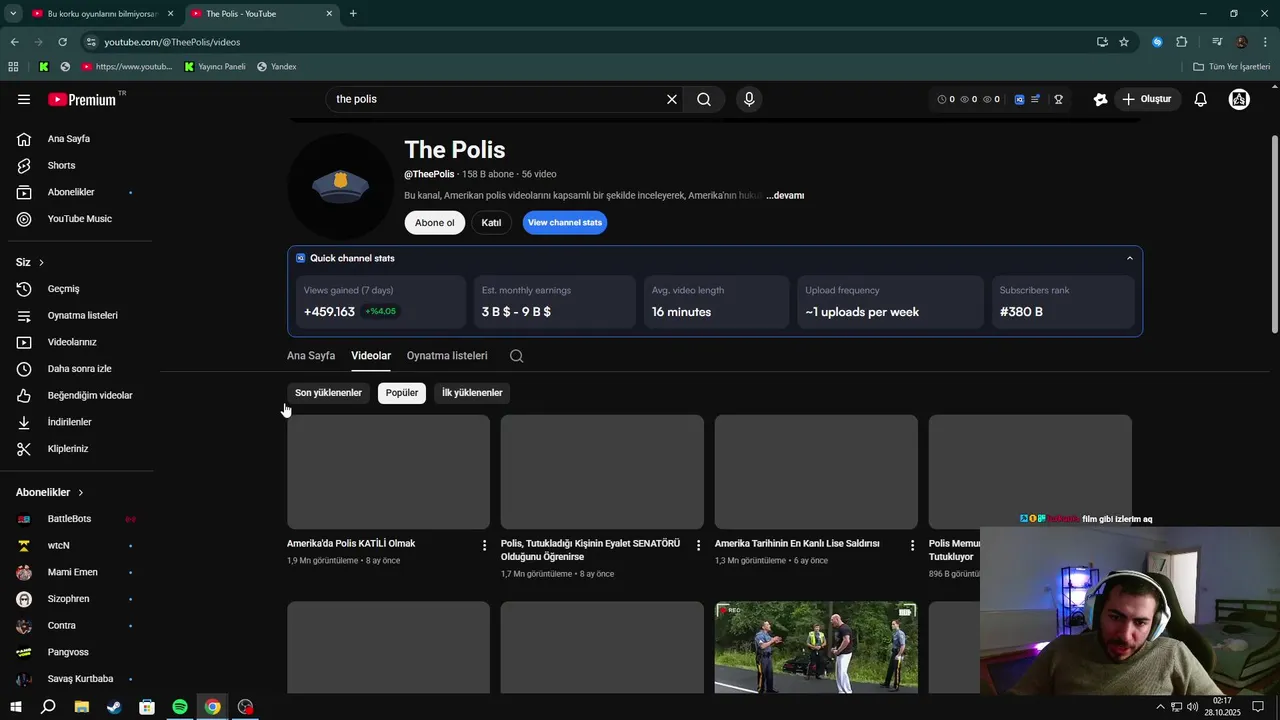The width and height of the screenshot is (1280, 720).
Task: Switch to 'Bu korku oyunlarını' browser tab
Action: click(102, 14)
